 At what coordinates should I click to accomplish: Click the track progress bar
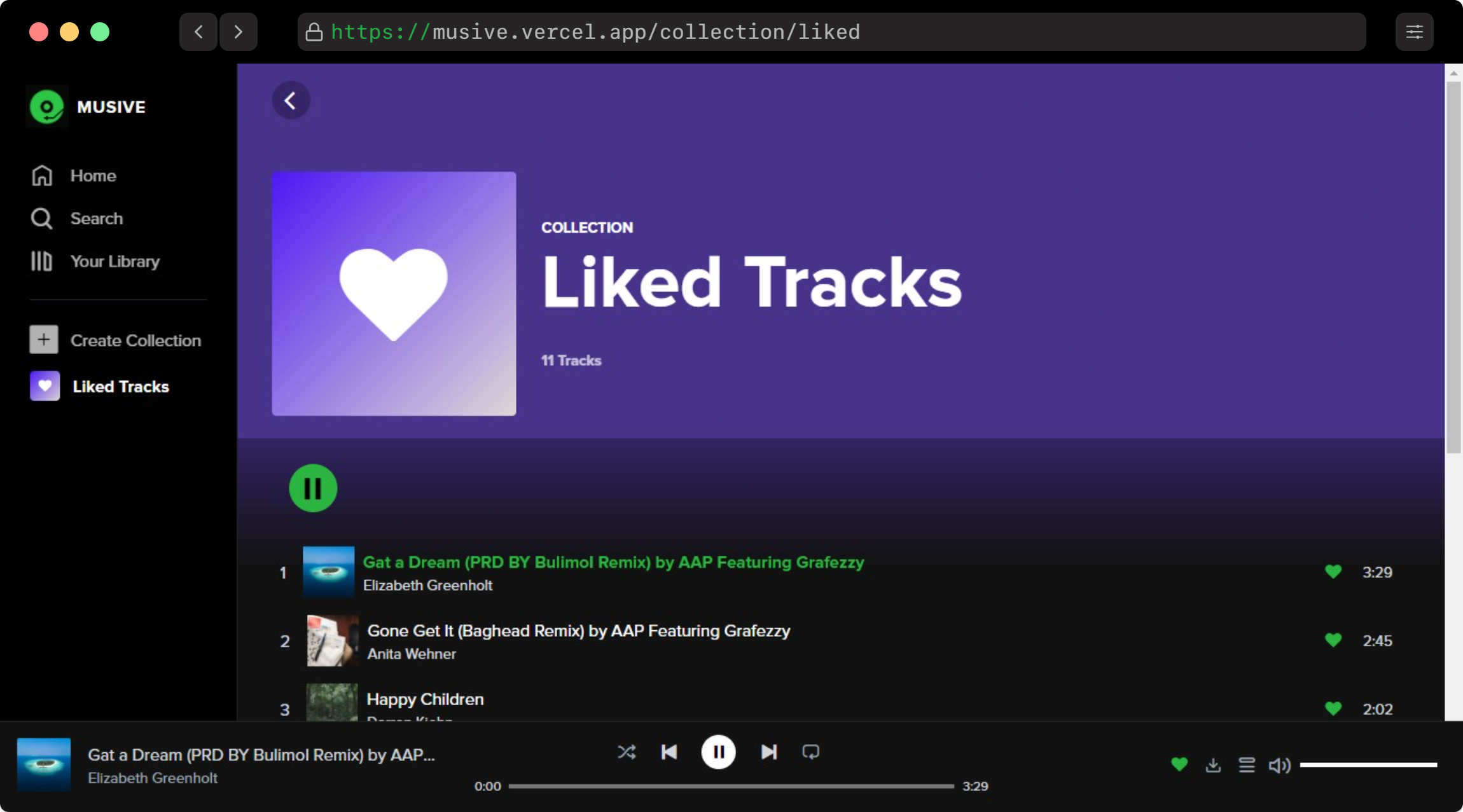[x=730, y=787]
